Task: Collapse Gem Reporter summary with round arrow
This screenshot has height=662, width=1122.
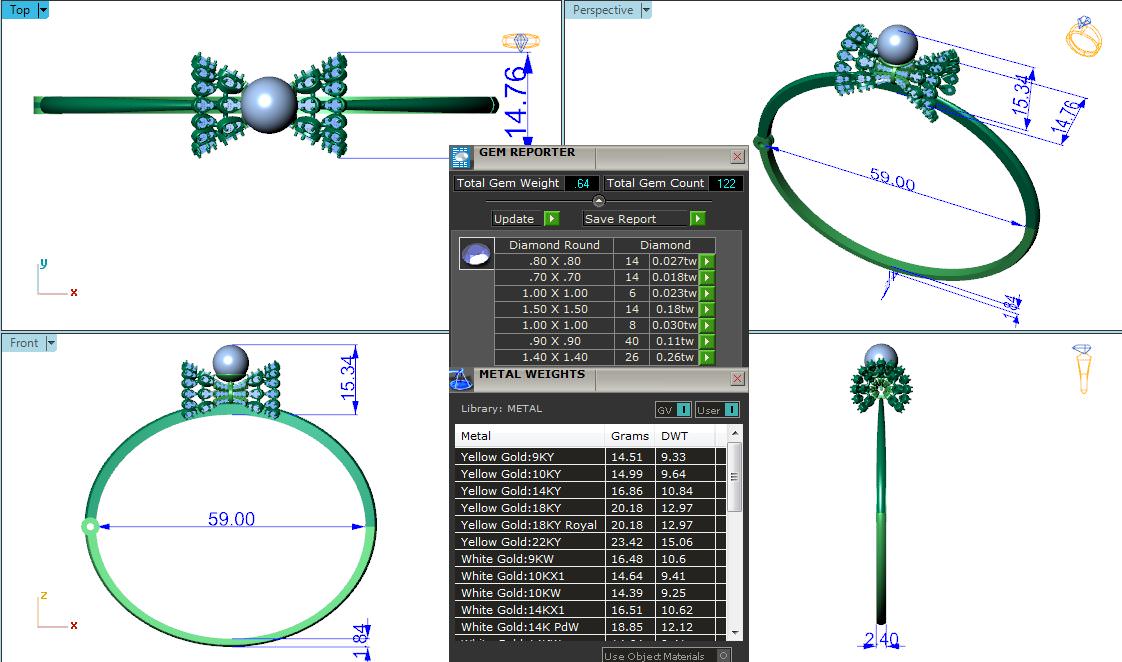Action: 599,201
